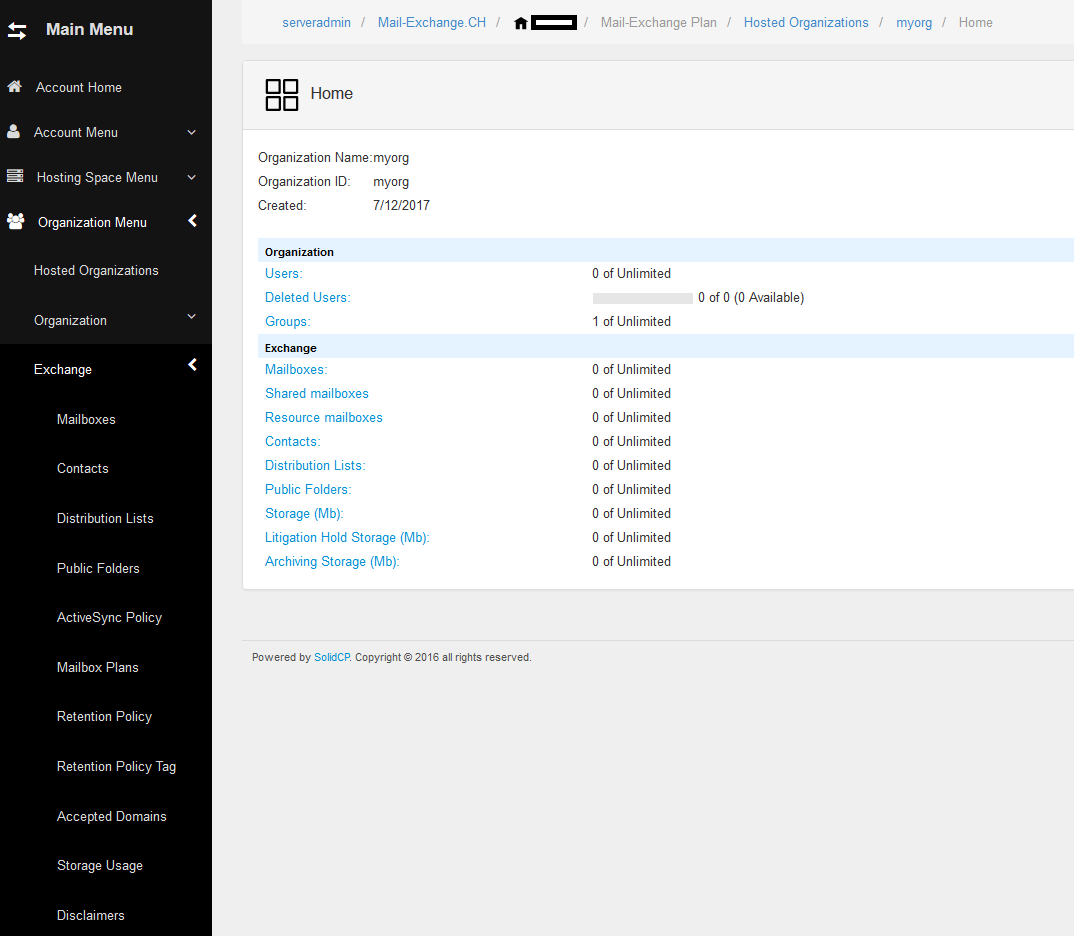Open Accepted Domains in the sidebar

coord(112,817)
